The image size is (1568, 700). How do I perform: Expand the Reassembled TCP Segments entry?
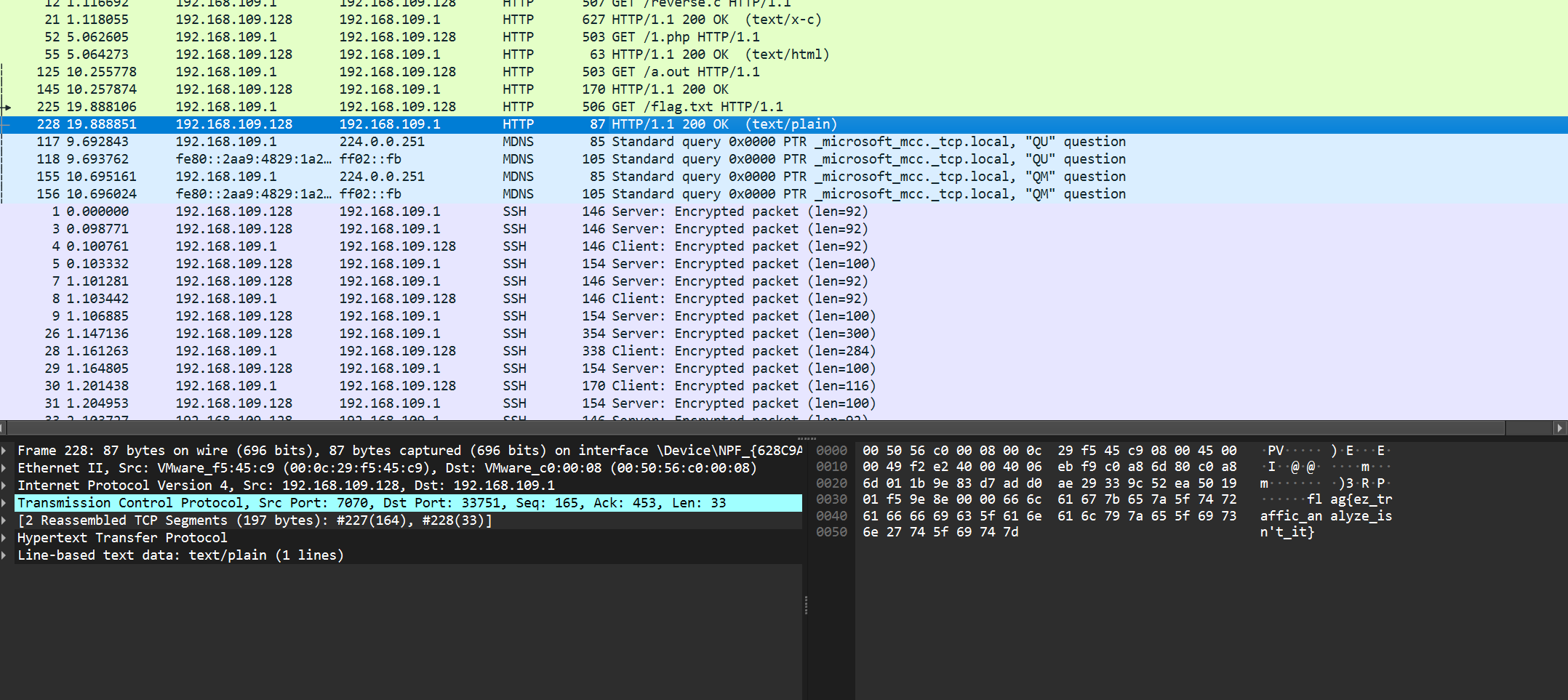click(x=4, y=520)
